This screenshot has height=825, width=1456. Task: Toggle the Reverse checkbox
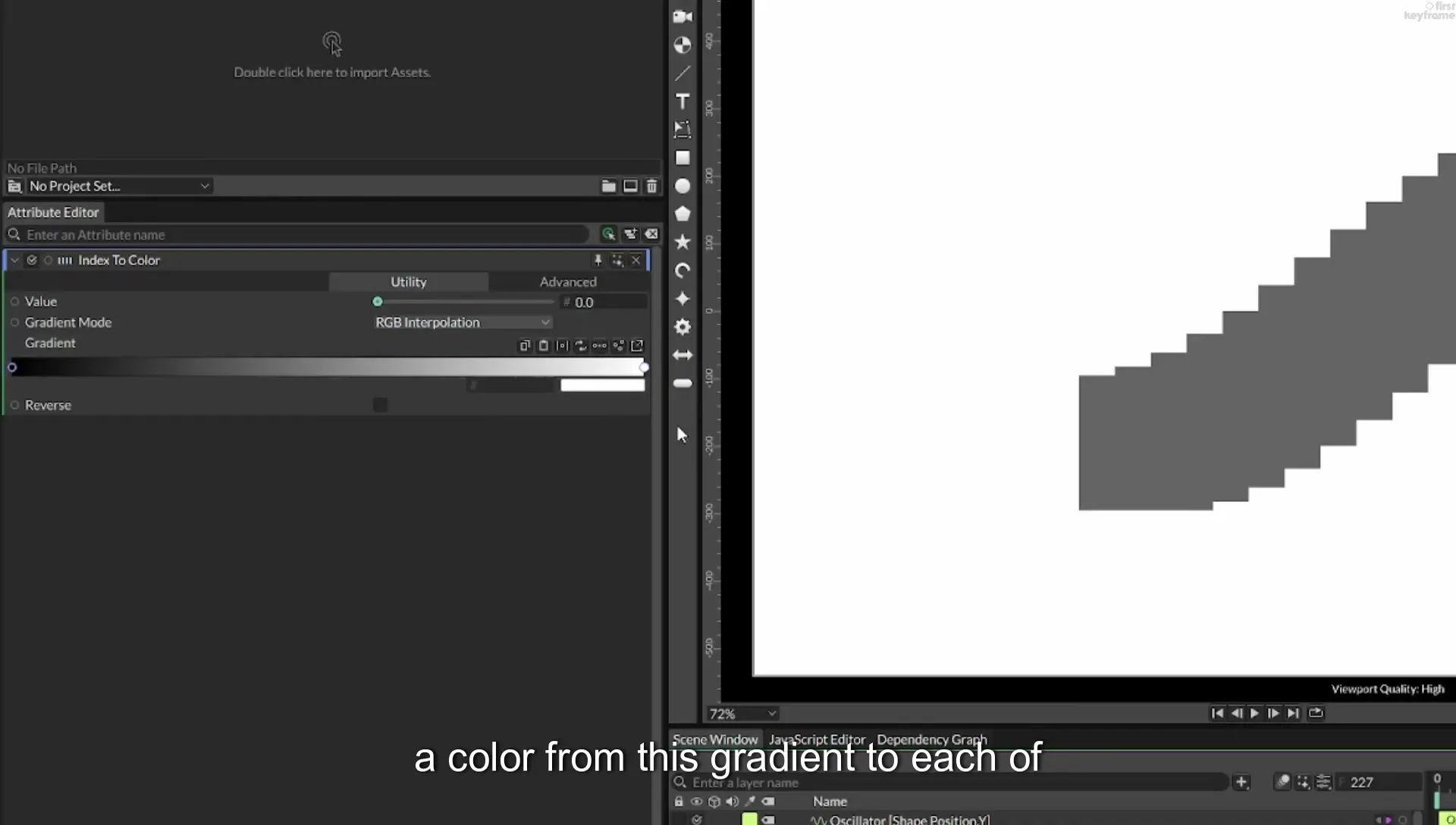tap(380, 405)
